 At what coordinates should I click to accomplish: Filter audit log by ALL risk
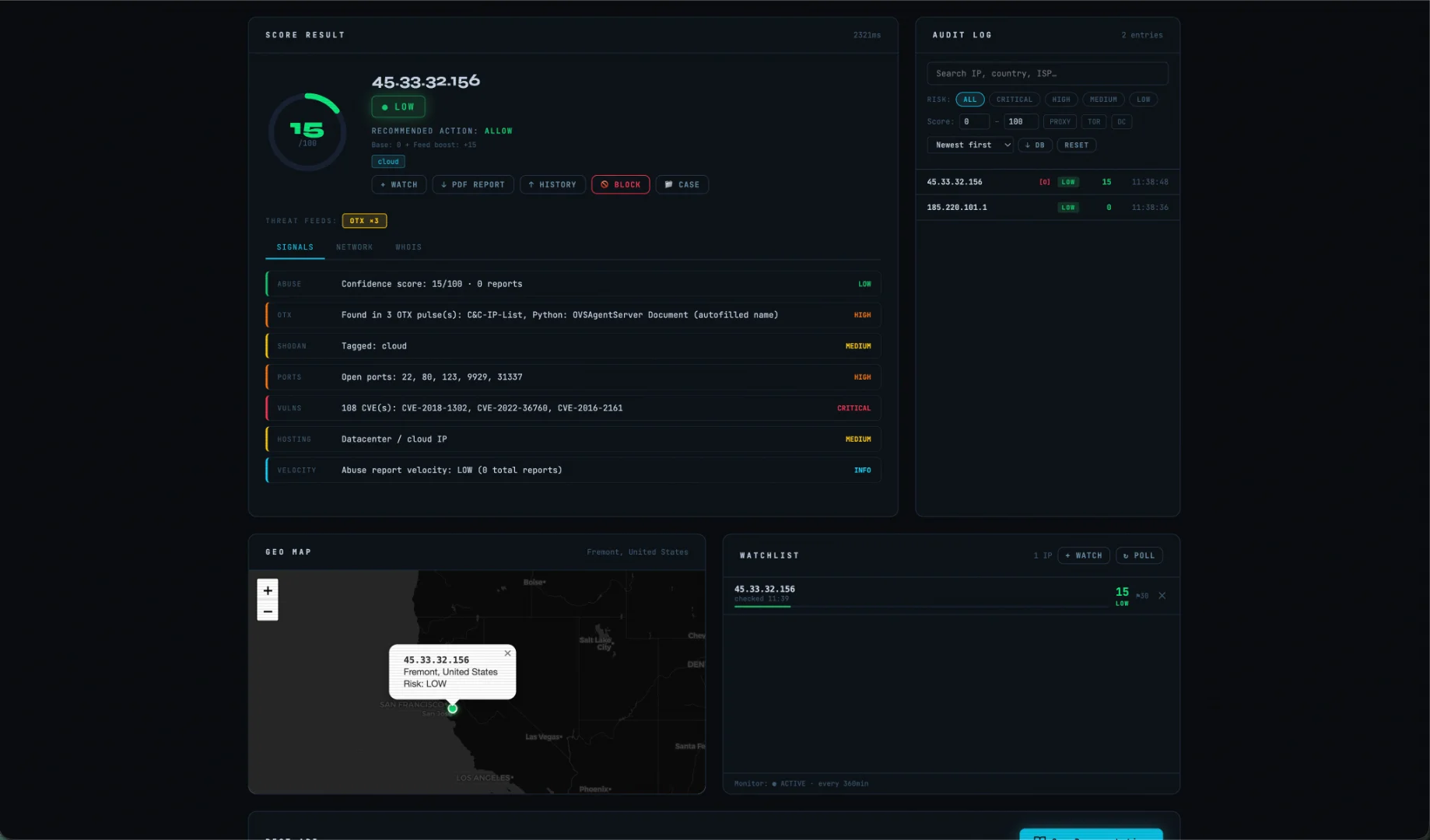969,100
